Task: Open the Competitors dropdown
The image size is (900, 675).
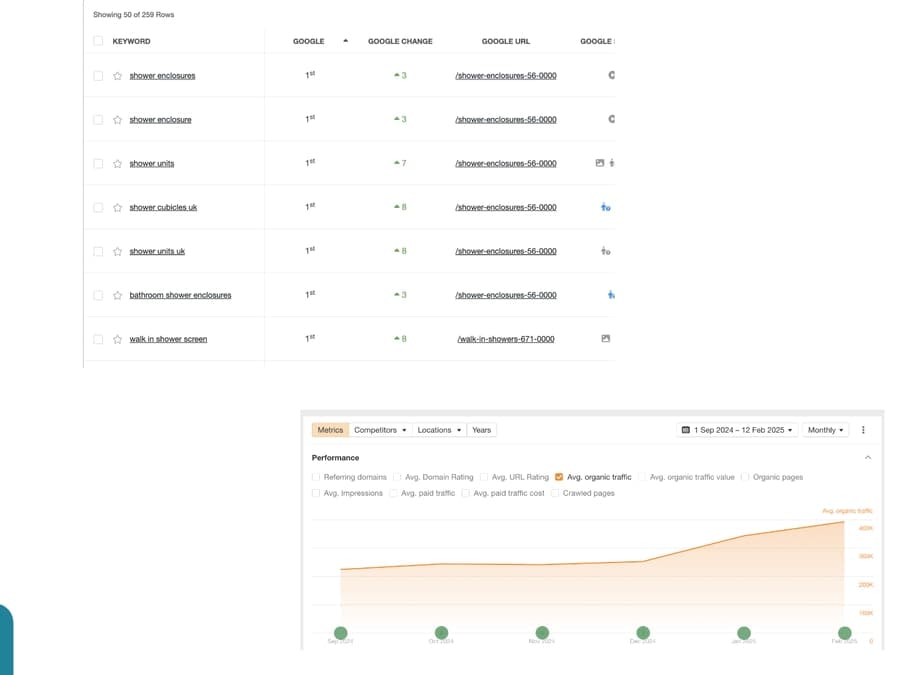Action: 380,430
